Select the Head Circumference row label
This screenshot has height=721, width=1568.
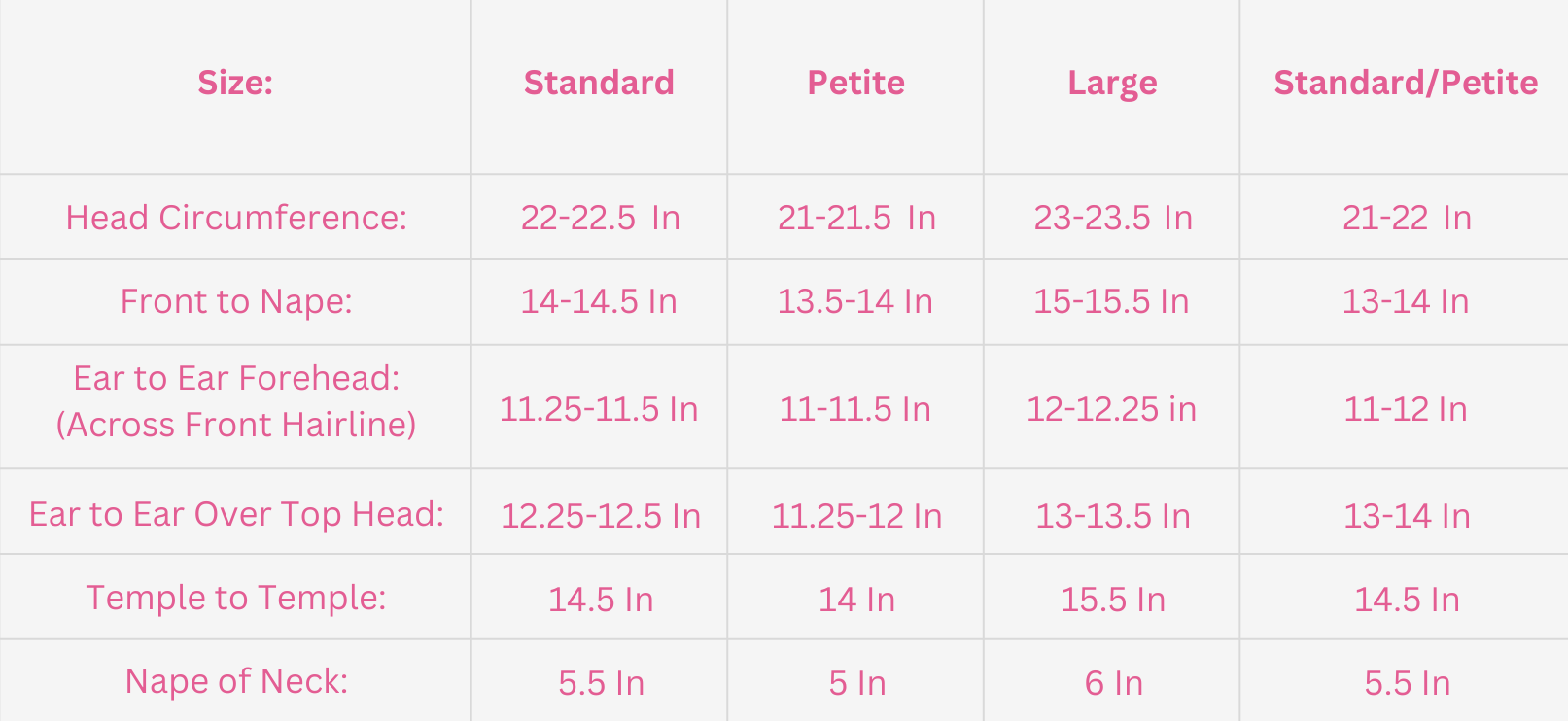tap(236, 218)
